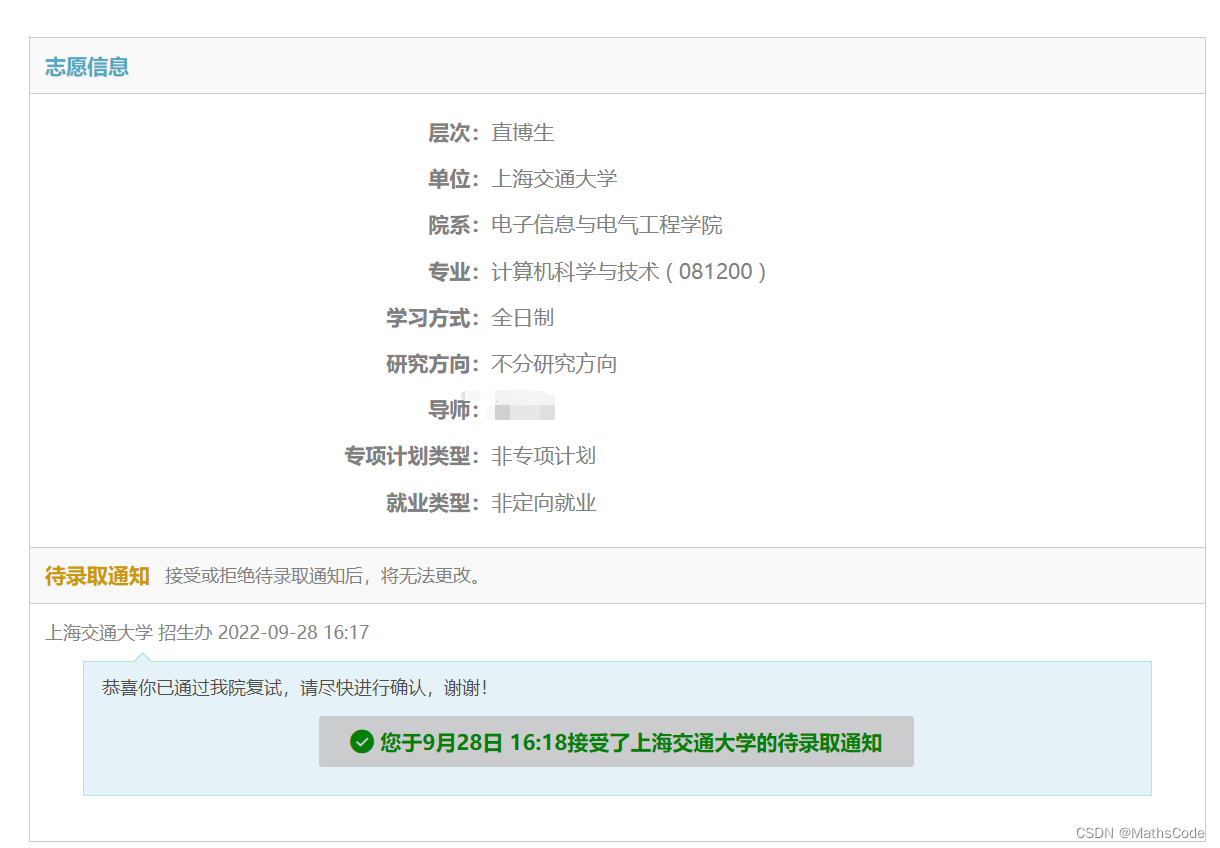Click the 院系 label
The height and width of the screenshot is (848, 1220).
point(454,225)
